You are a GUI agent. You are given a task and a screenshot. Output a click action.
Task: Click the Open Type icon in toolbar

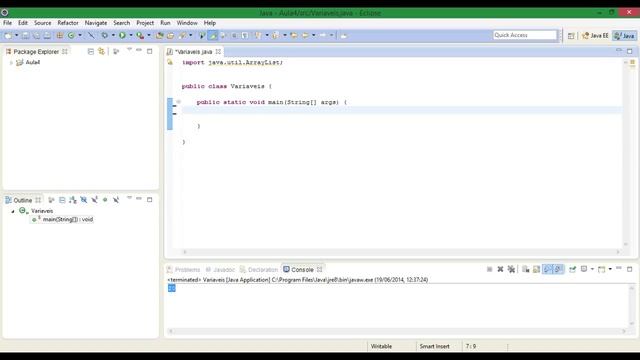tap(160, 36)
